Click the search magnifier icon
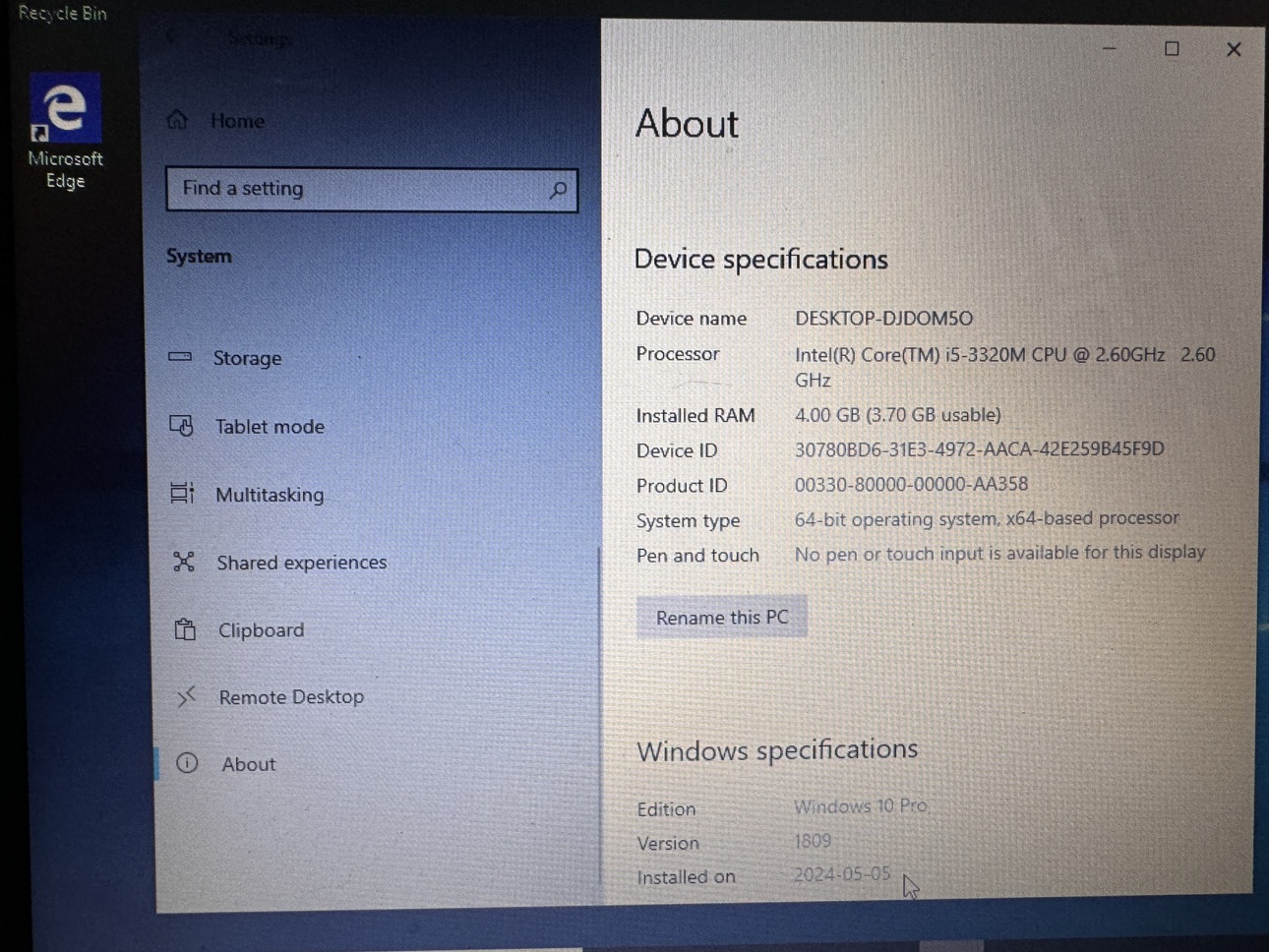The width and height of the screenshot is (1269, 952). tap(558, 190)
